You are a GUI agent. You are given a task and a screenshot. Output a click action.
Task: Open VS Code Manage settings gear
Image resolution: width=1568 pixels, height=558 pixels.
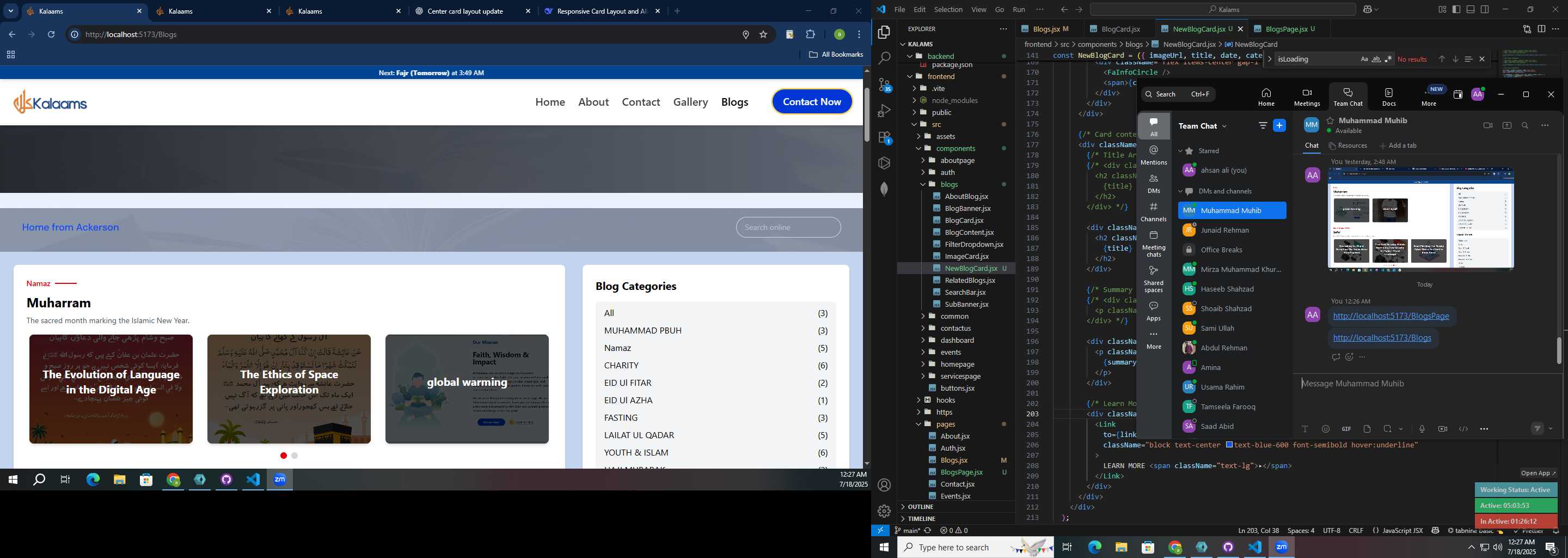(884, 511)
